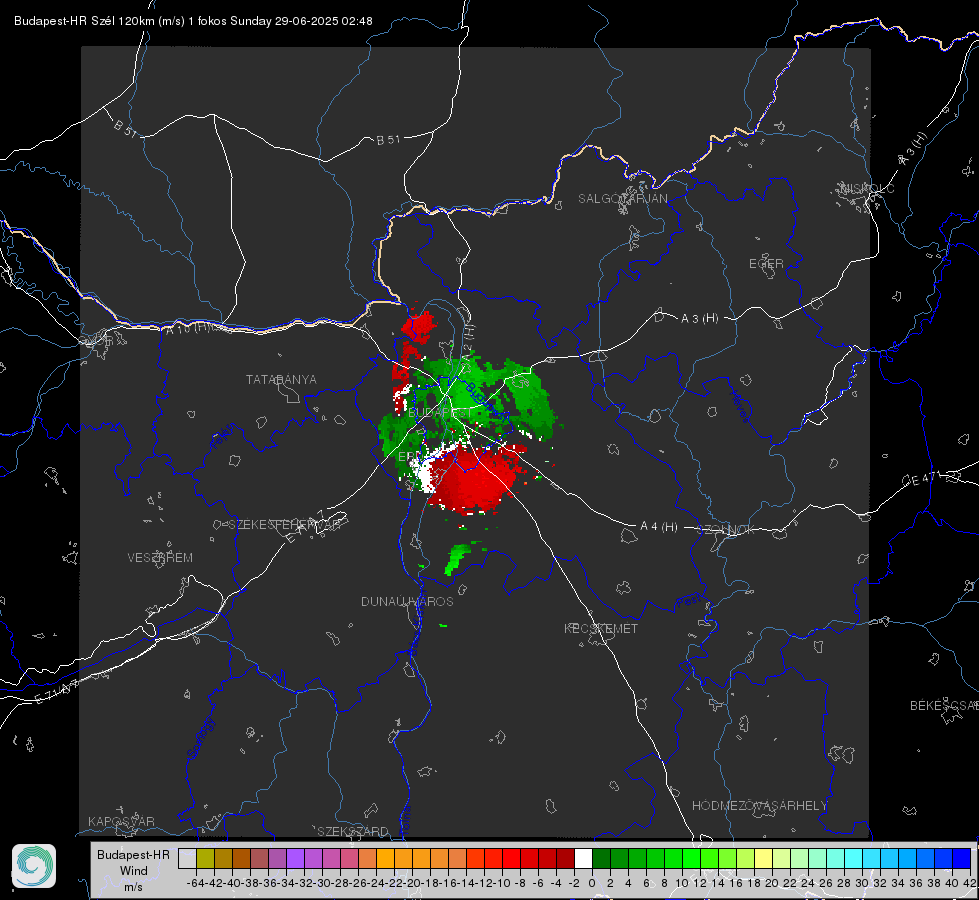Click the 'EGER' city label

(766, 264)
